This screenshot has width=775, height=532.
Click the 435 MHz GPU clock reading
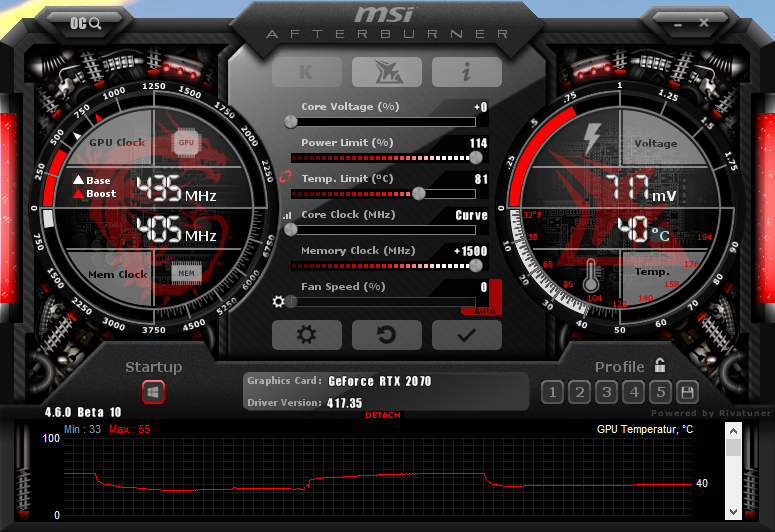tap(176, 189)
